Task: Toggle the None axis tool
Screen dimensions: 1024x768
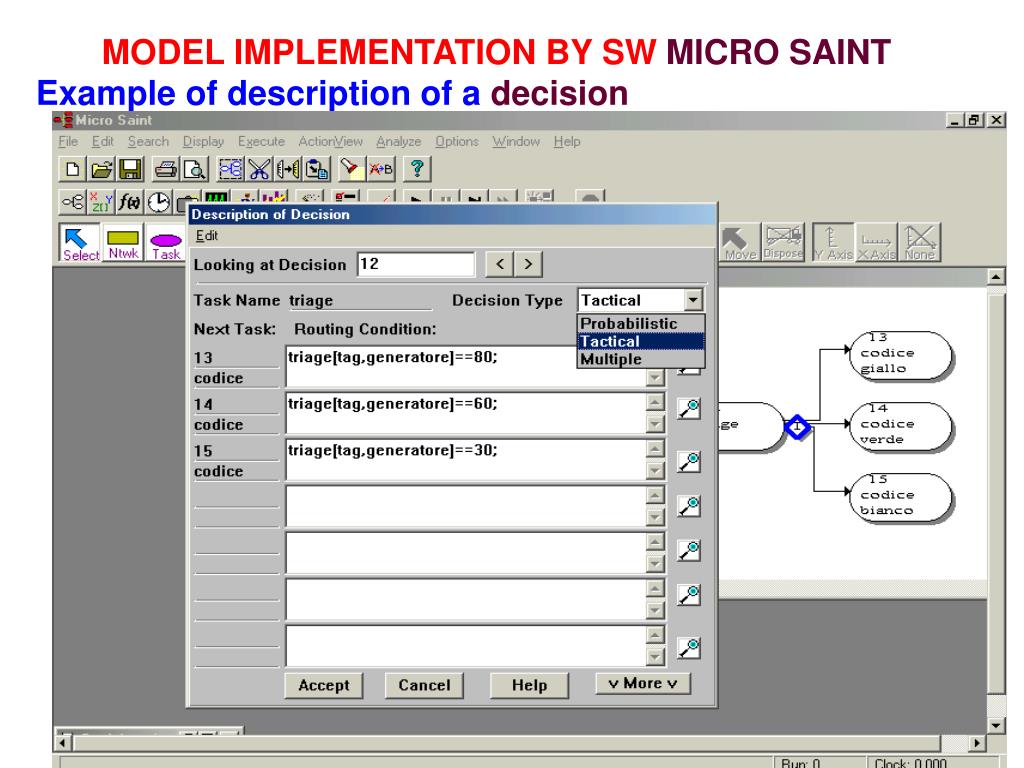Action: pos(920,243)
